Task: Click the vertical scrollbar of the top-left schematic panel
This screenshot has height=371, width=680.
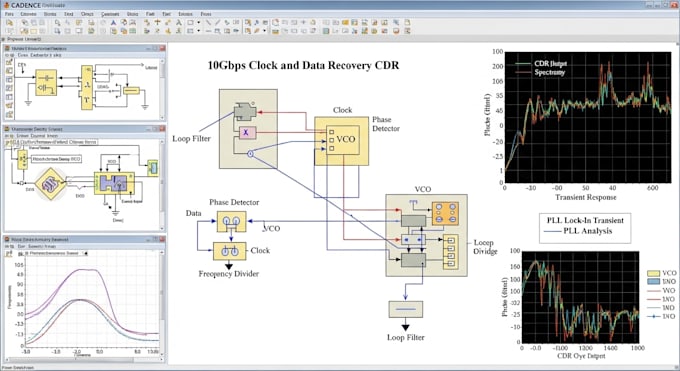Action: coord(163,89)
